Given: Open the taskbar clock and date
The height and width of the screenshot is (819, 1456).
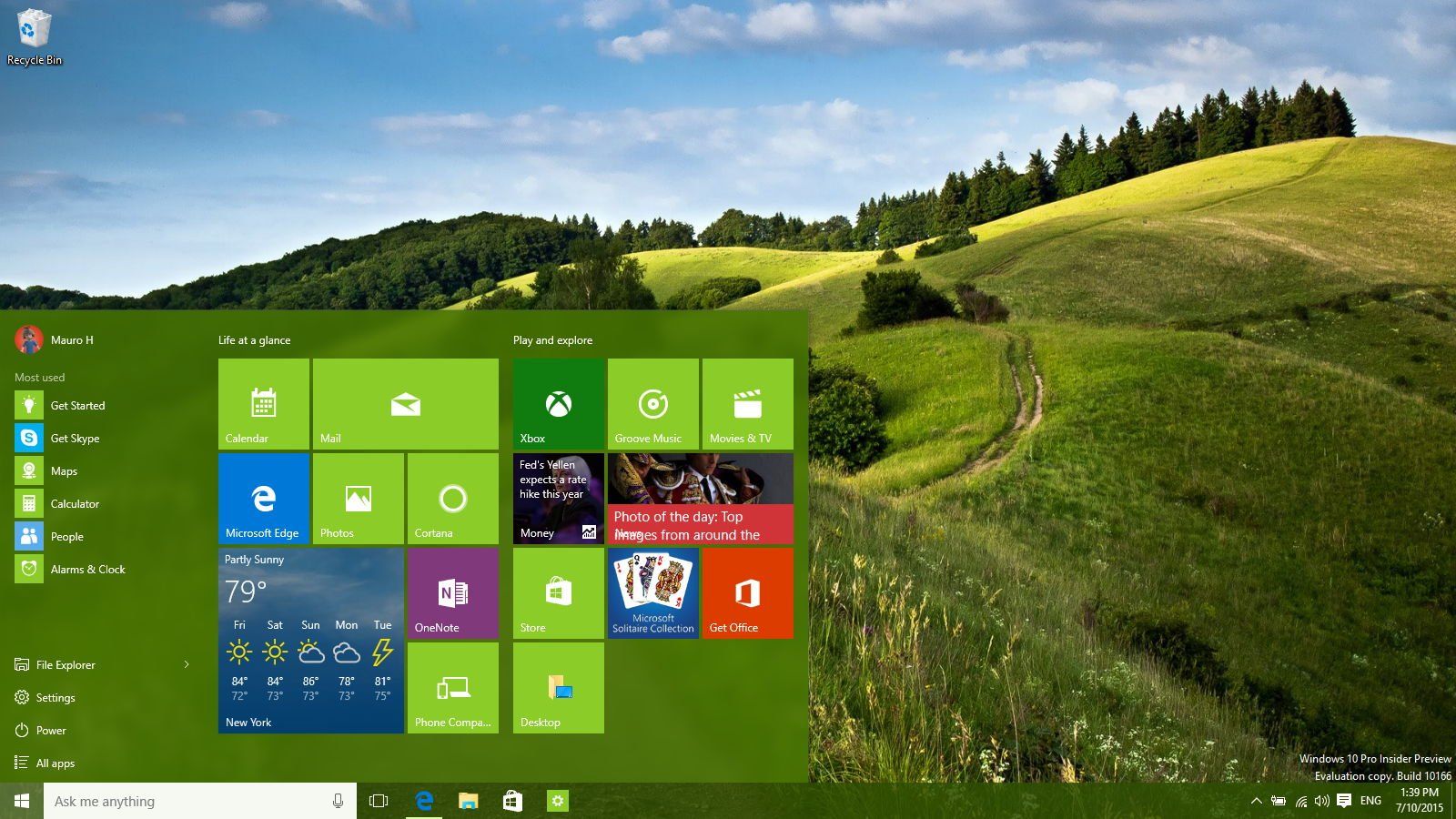Looking at the screenshot, I should (1420, 801).
